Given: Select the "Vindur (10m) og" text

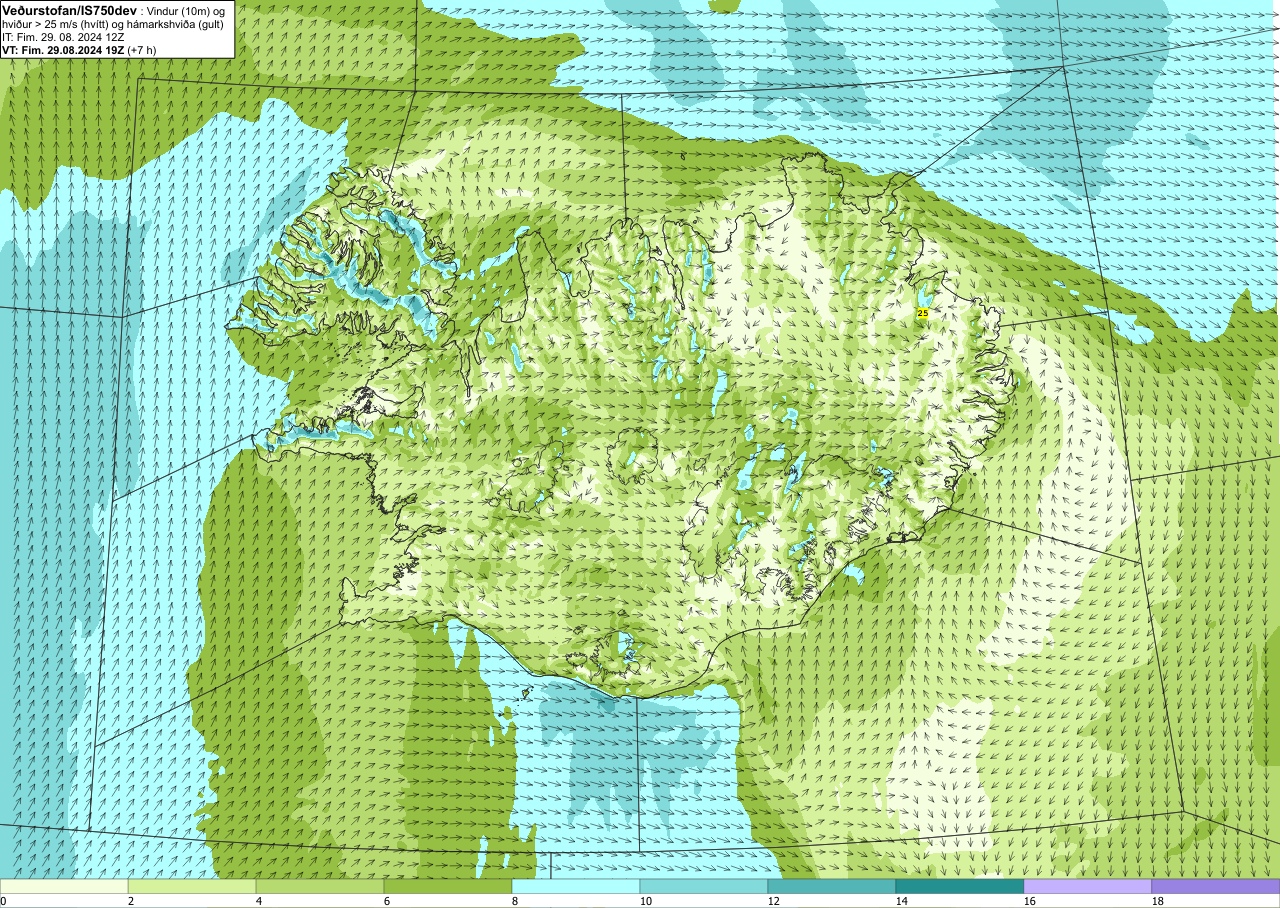Looking at the screenshot, I should point(188,10).
